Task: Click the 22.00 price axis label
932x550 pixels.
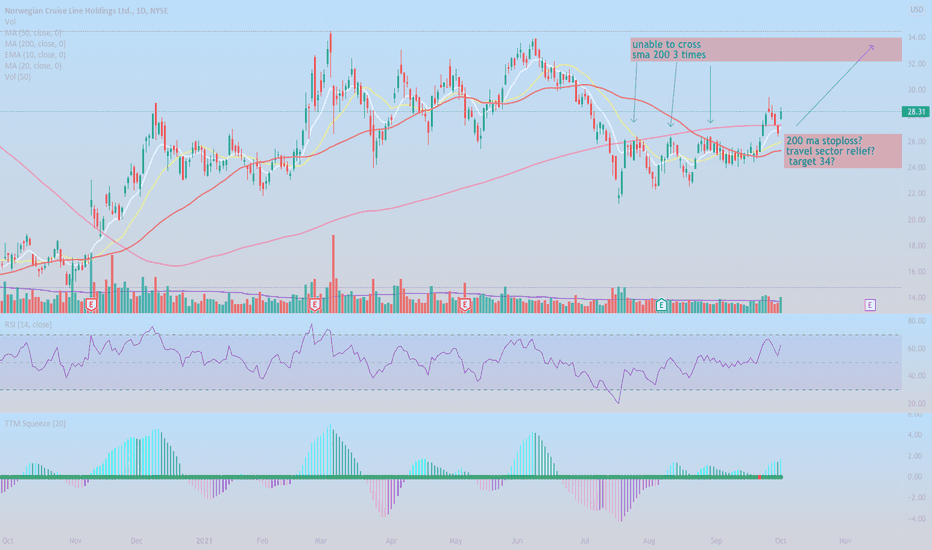Action: [x=917, y=193]
